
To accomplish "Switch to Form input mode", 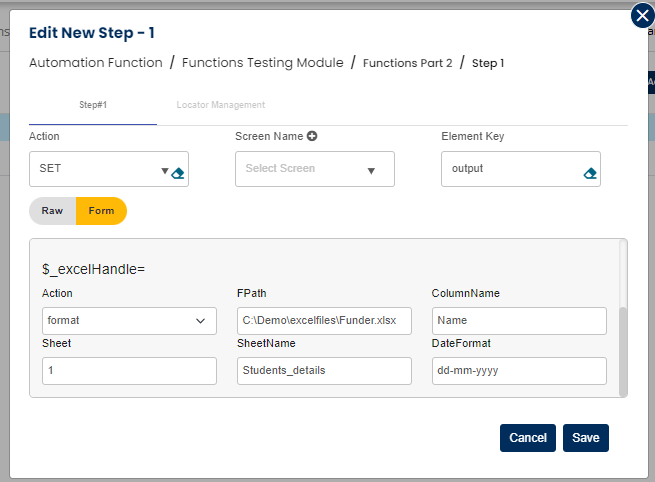I will pyautogui.click(x=101, y=211).
